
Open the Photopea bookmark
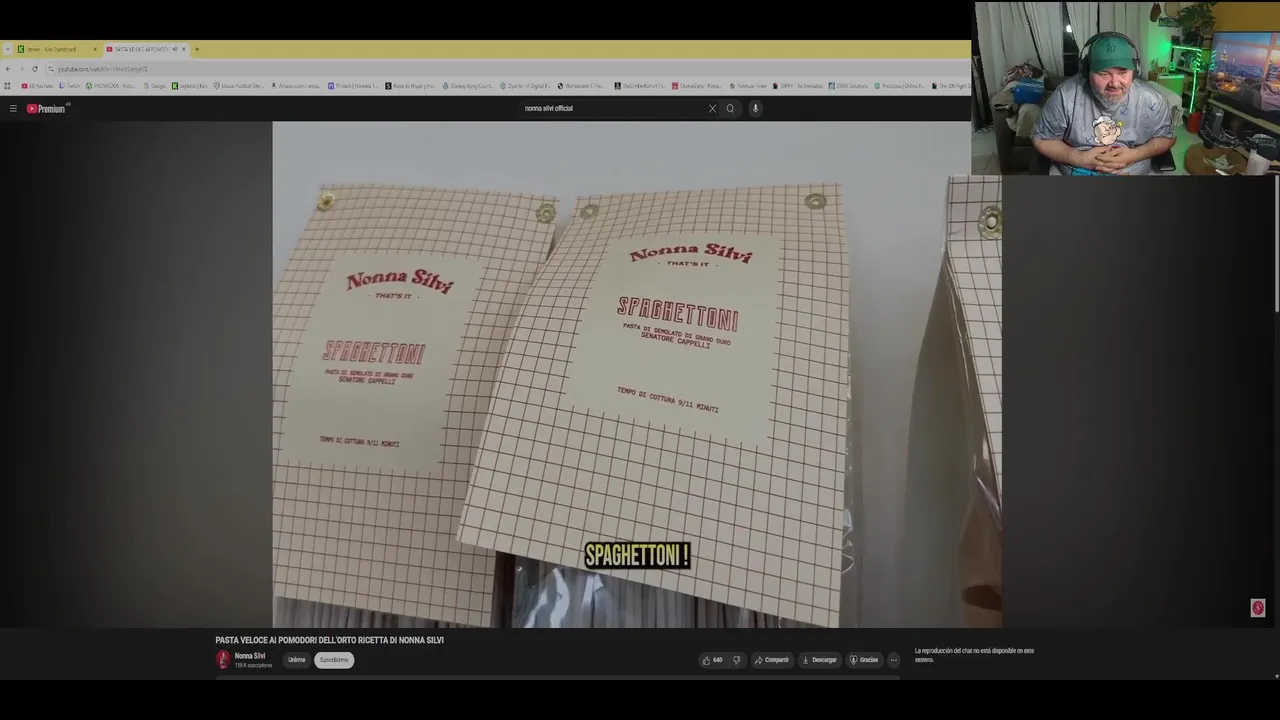click(x=899, y=86)
